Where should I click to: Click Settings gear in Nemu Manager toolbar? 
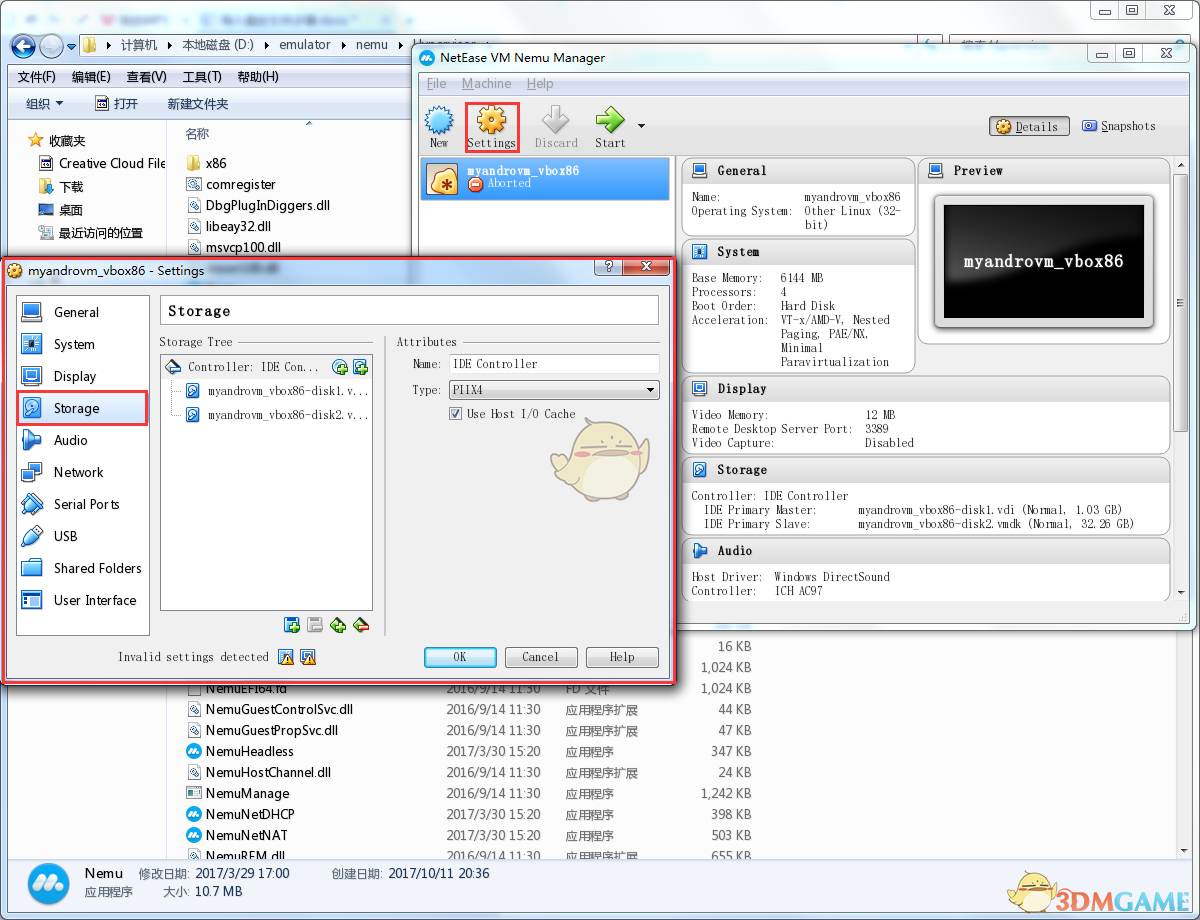click(x=491, y=127)
